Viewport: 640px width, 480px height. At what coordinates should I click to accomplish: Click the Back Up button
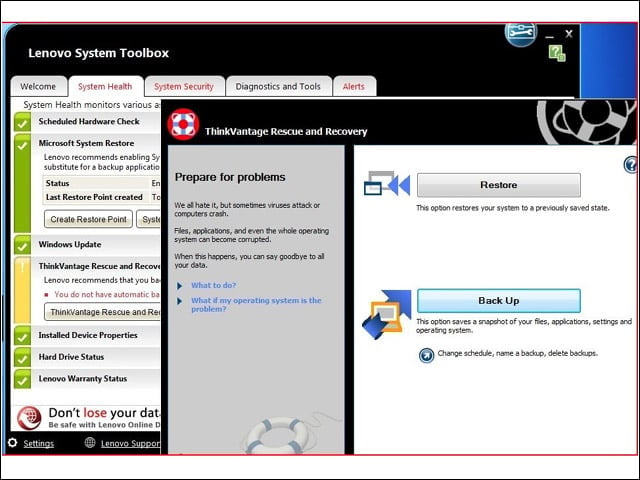tap(498, 301)
